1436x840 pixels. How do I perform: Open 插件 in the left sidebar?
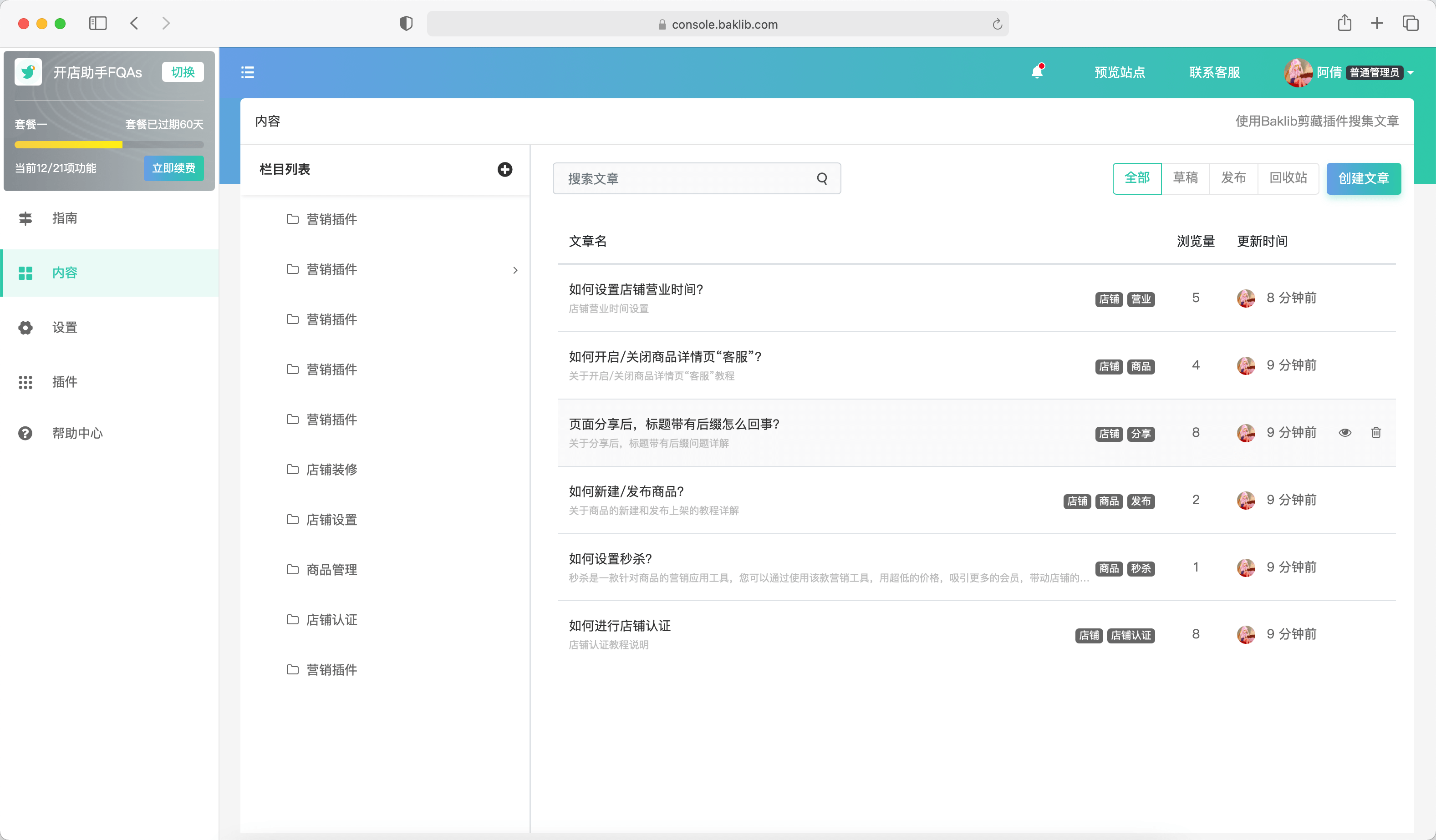tap(64, 382)
